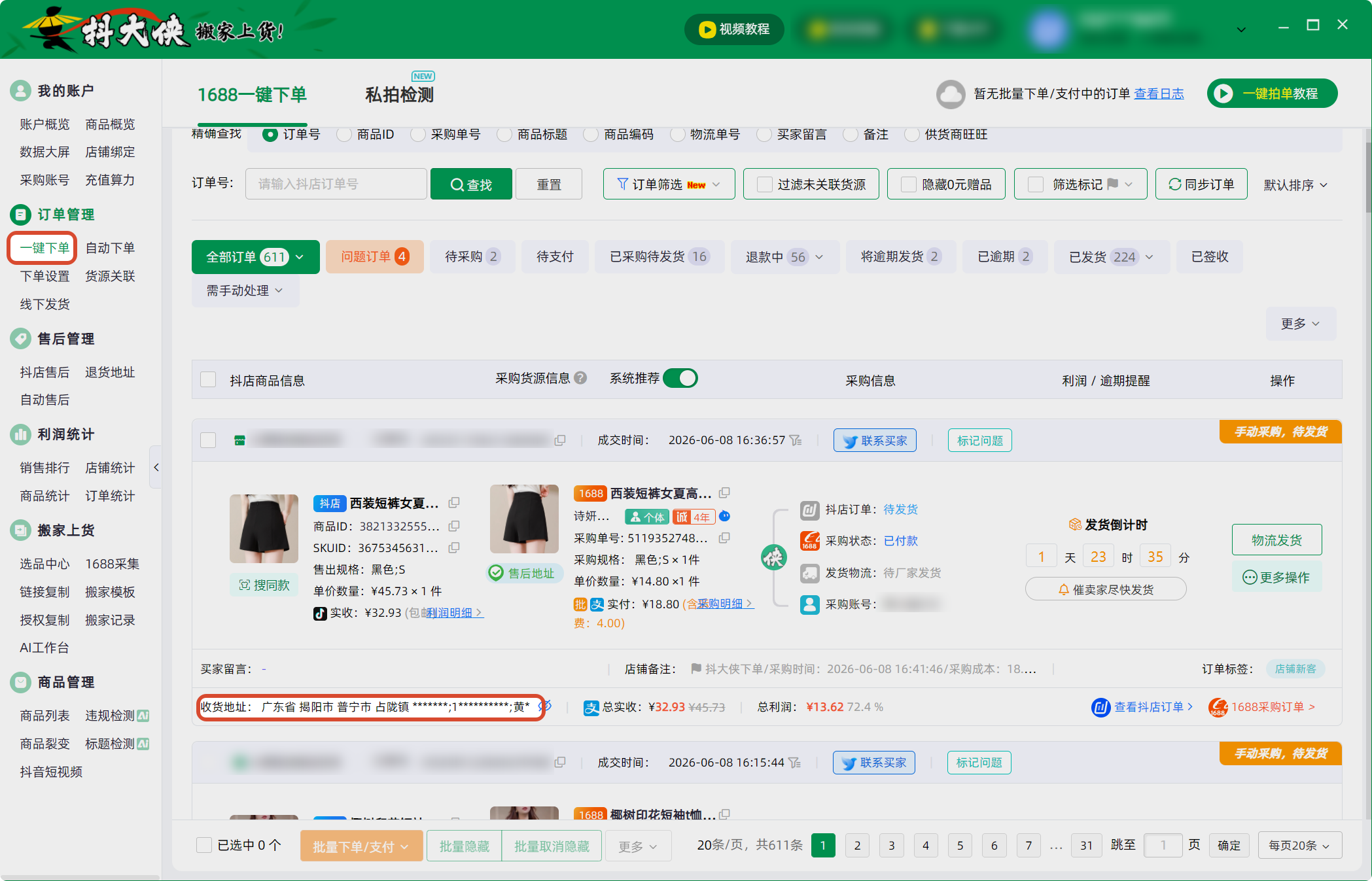Screen dimensions: 1372x881
Task: Expand the 需手动处理 dropdown
Action: [x=245, y=290]
